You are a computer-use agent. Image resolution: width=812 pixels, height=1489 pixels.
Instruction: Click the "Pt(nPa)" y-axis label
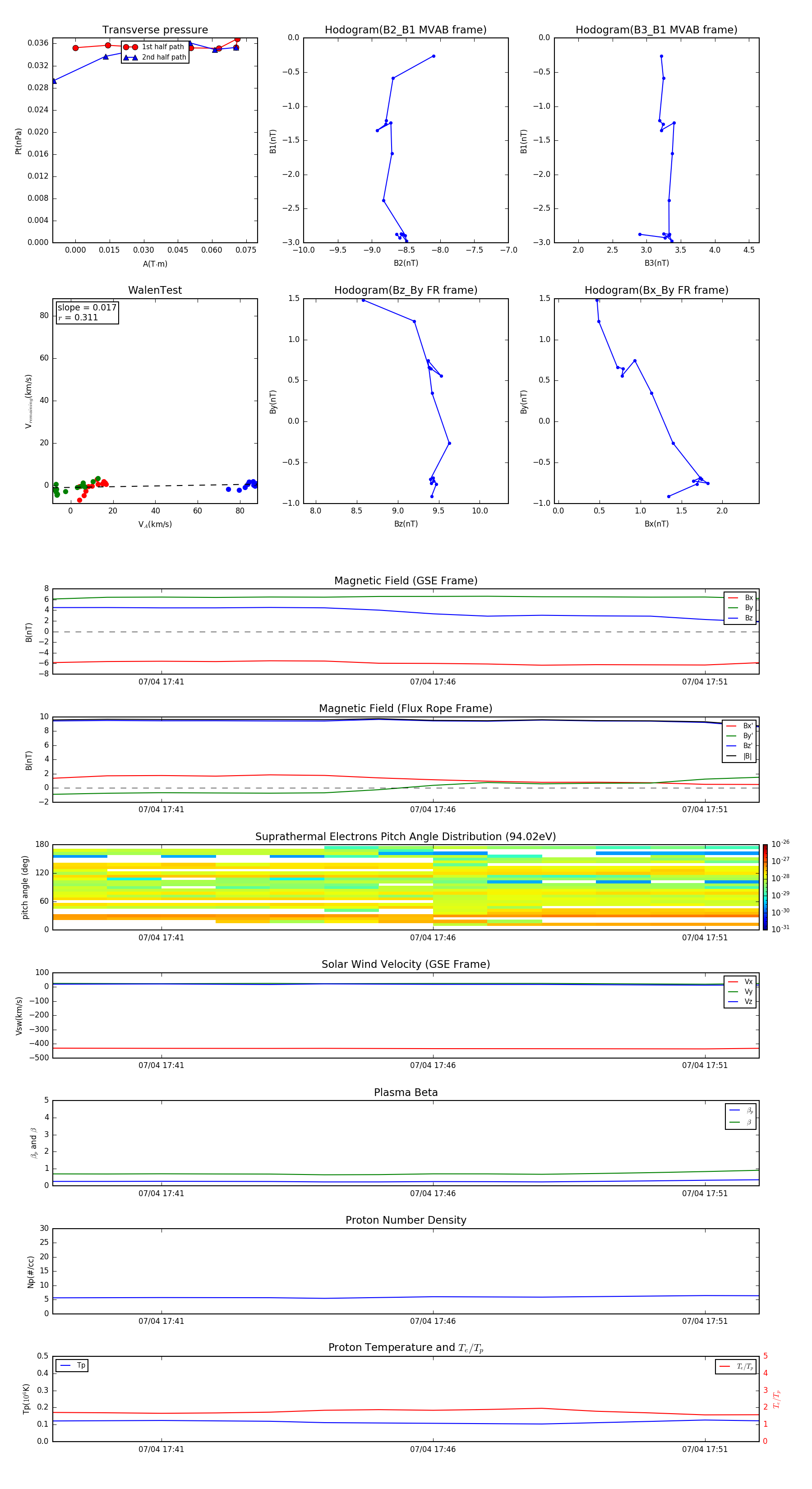tap(18, 140)
